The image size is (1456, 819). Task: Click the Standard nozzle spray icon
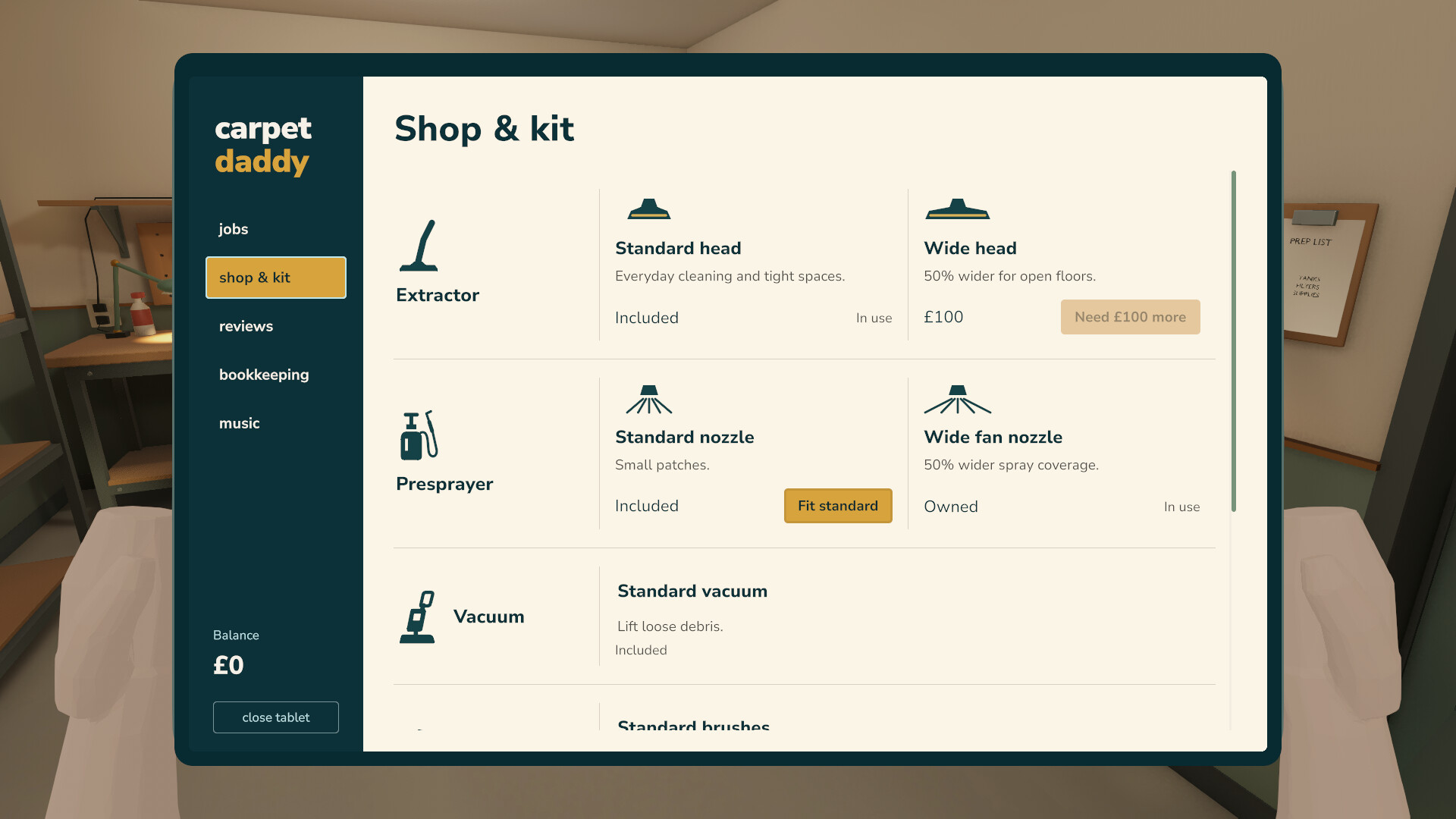click(x=649, y=399)
